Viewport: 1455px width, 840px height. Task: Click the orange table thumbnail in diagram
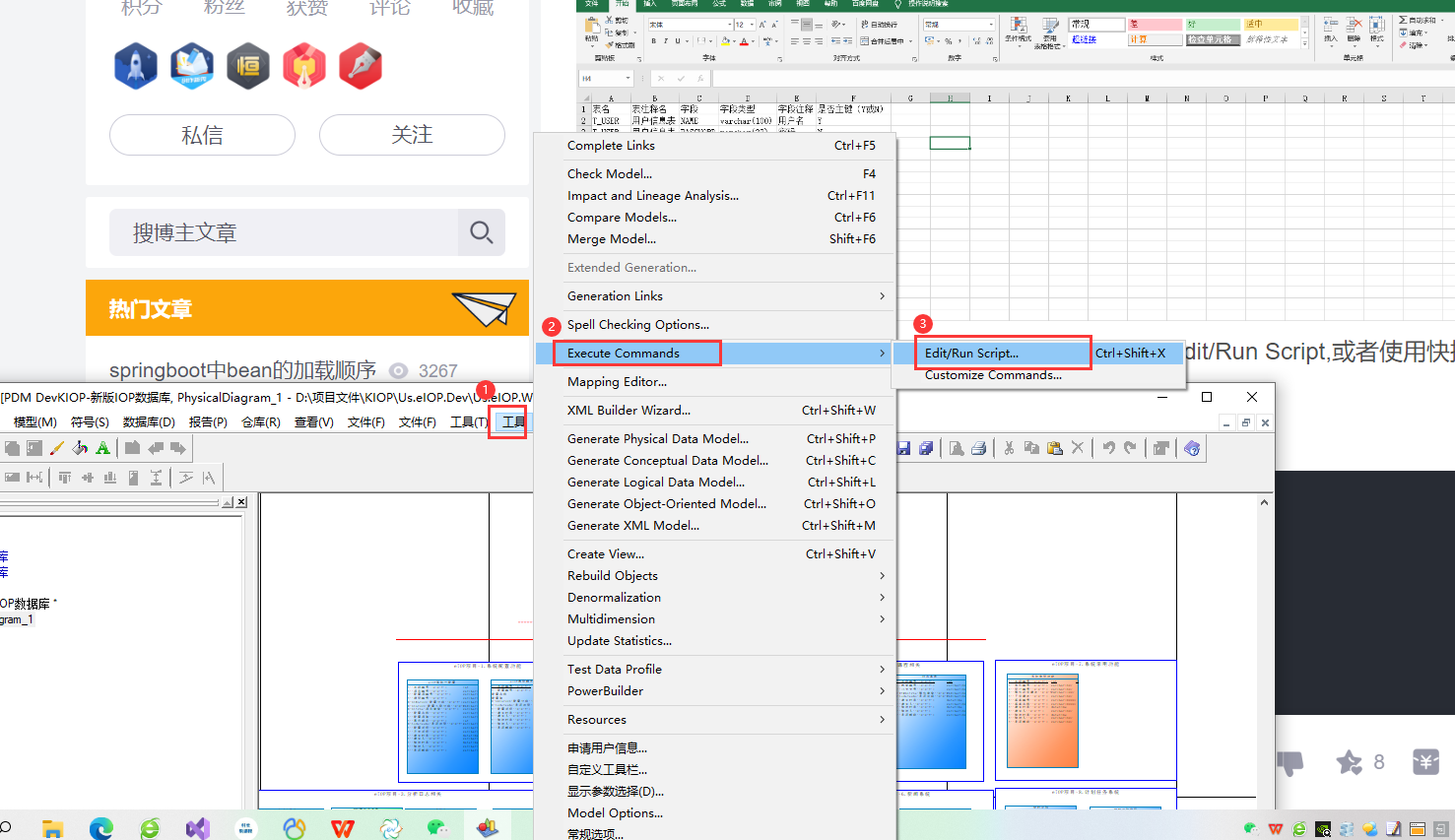[1042, 722]
